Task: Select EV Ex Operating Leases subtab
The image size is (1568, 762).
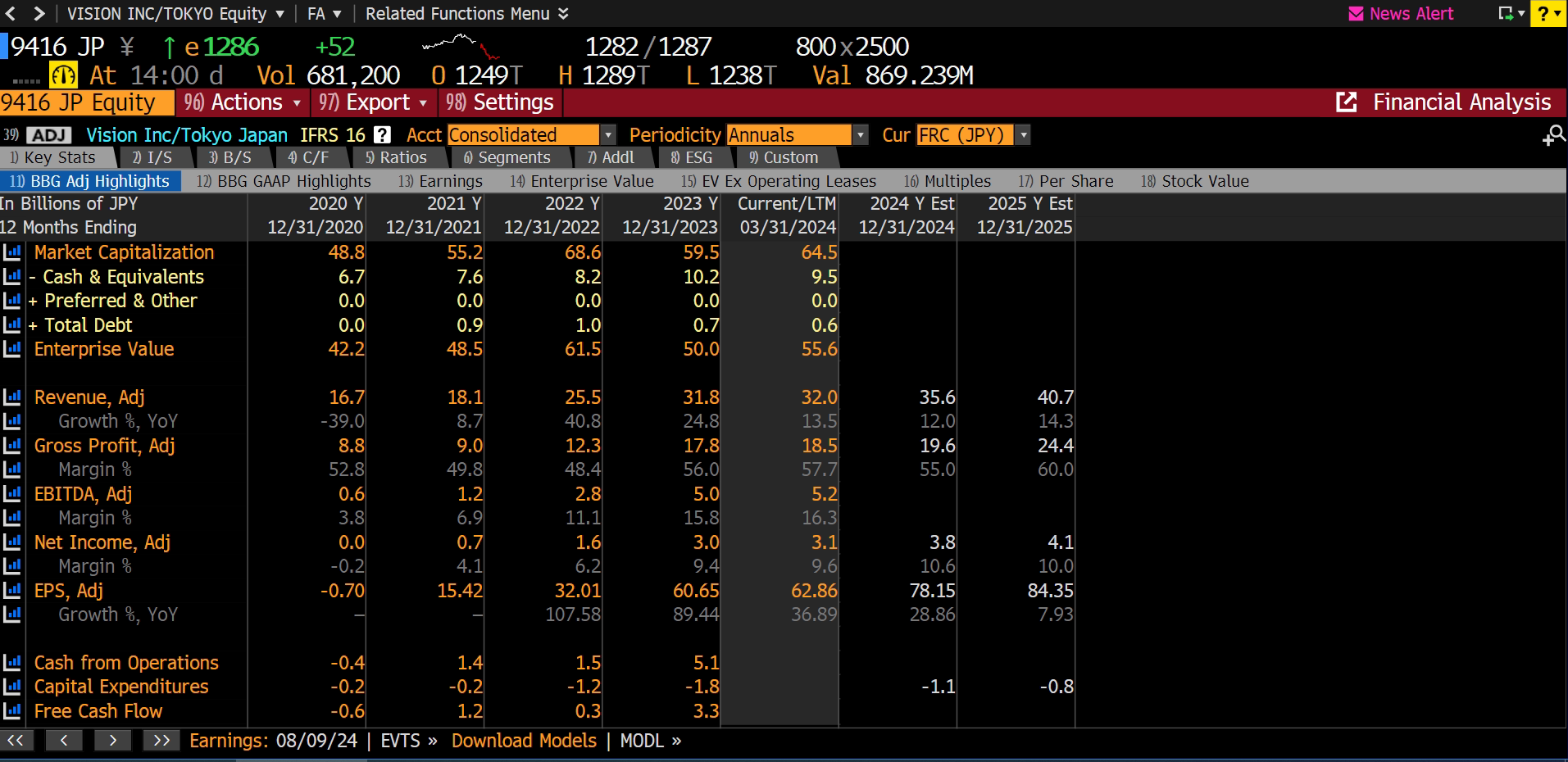Action: (x=779, y=181)
